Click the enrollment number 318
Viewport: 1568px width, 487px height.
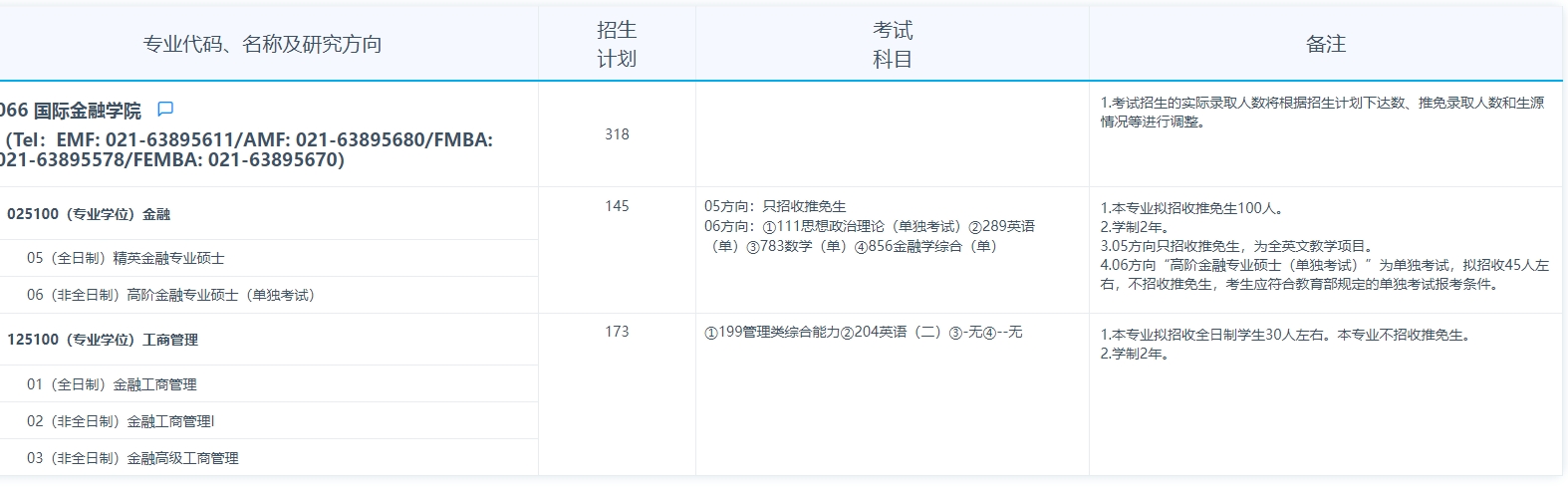click(617, 134)
